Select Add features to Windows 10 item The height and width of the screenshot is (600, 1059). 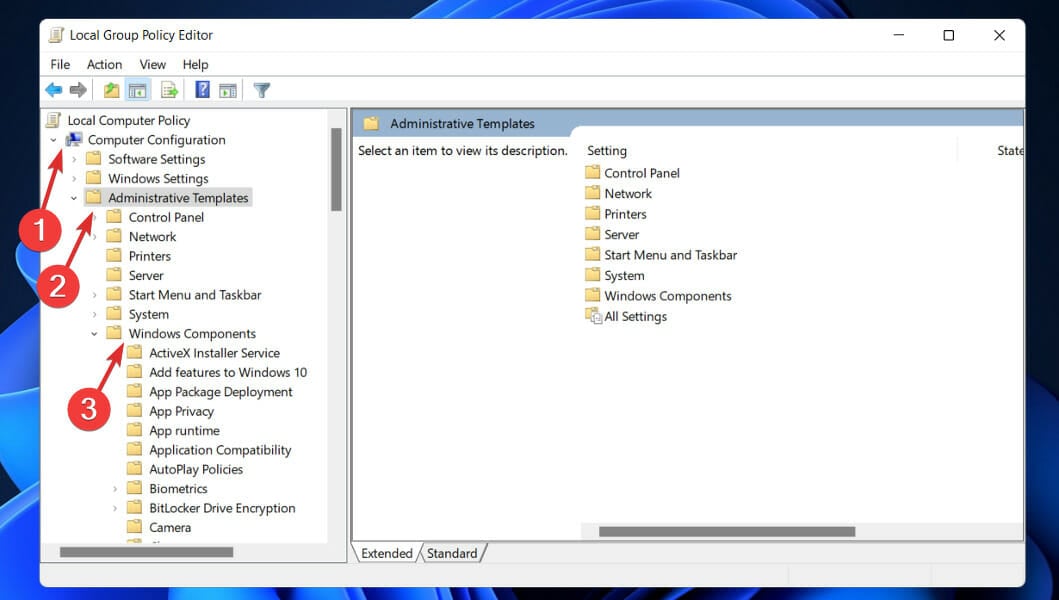coord(228,372)
